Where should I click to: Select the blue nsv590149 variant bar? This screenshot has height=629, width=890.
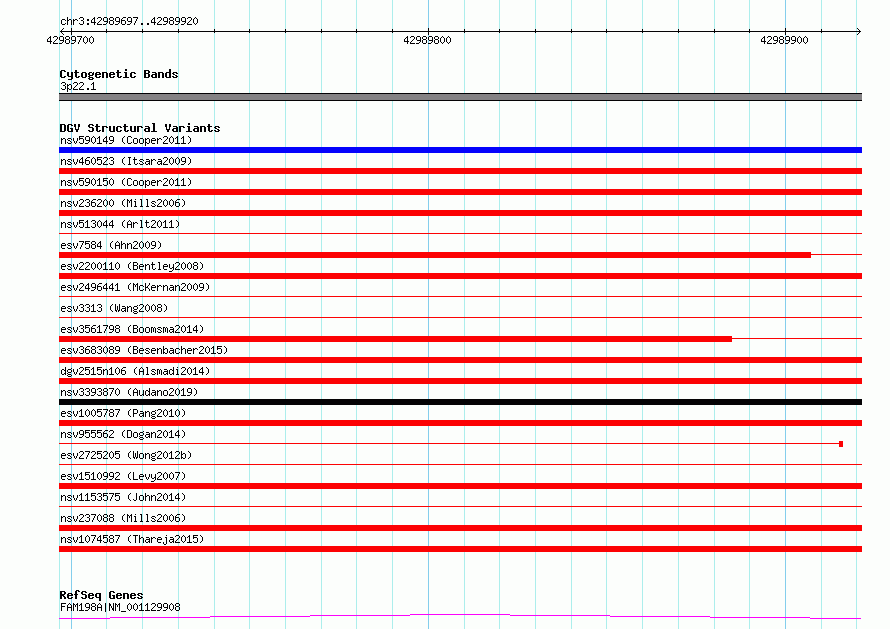click(x=460, y=150)
